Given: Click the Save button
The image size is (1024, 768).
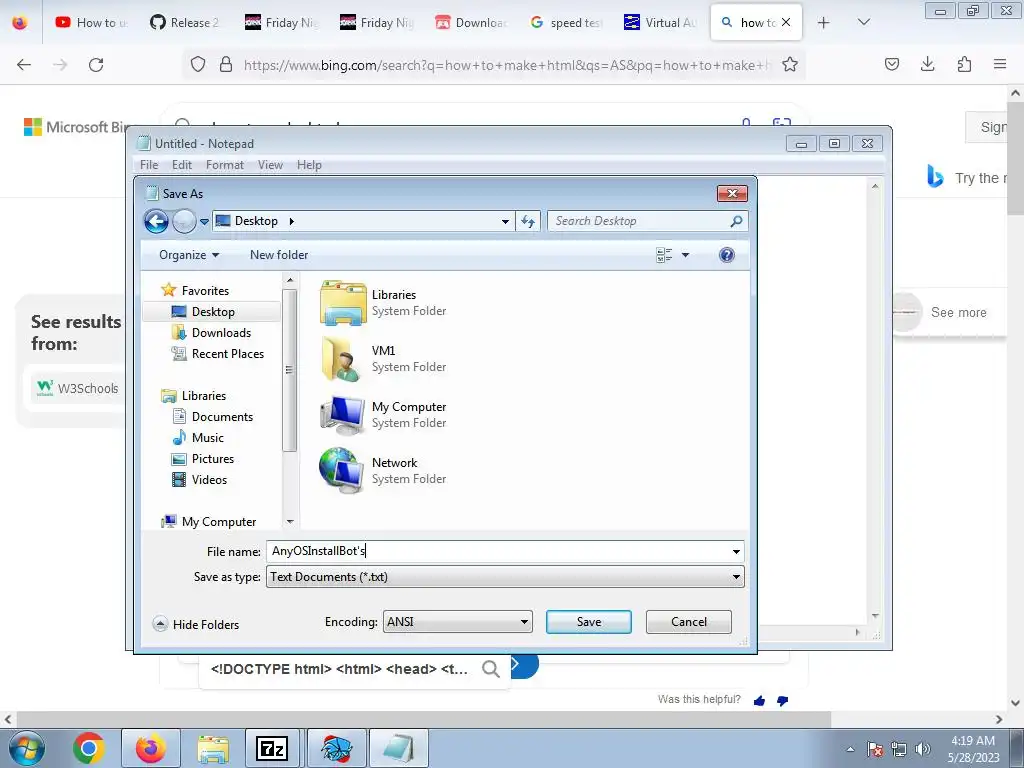Looking at the screenshot, I should pos(588,622).
